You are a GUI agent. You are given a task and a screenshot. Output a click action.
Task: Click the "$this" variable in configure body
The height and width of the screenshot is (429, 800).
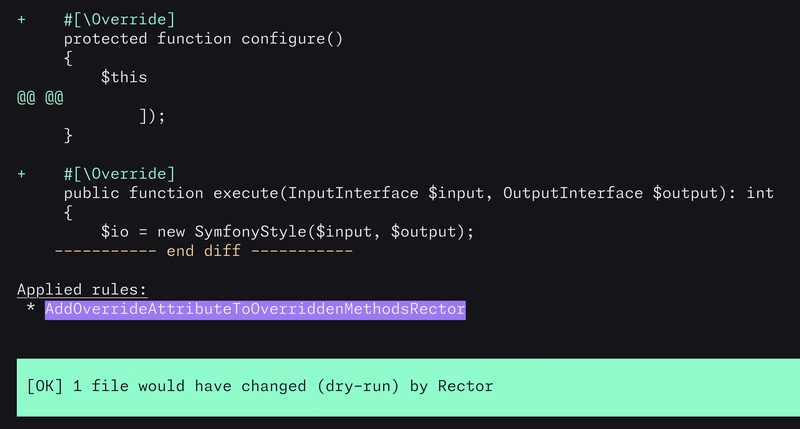[x=124, y=77]
